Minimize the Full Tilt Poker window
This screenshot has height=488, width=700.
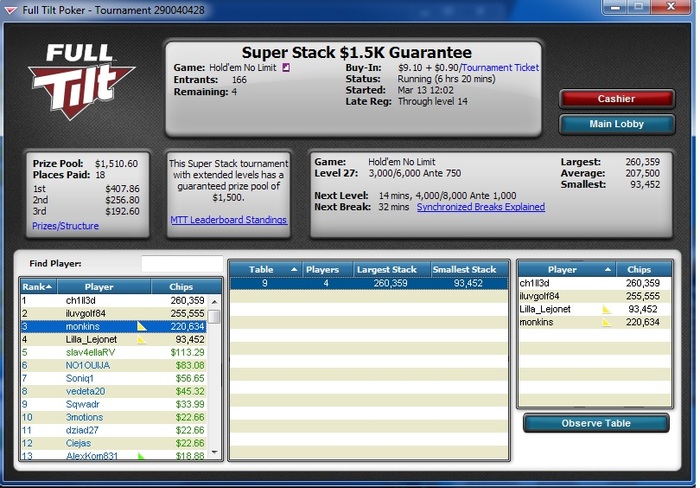click(x=616, y=7)
